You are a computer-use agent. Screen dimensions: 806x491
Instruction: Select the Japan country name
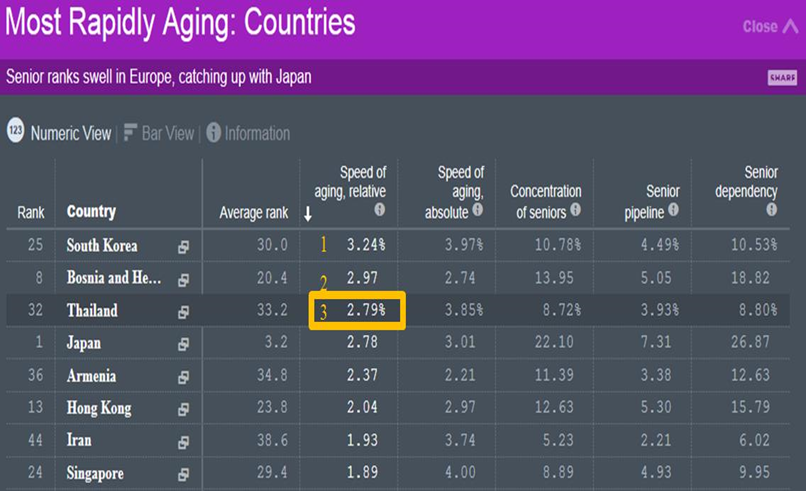[x=83, y=343]
